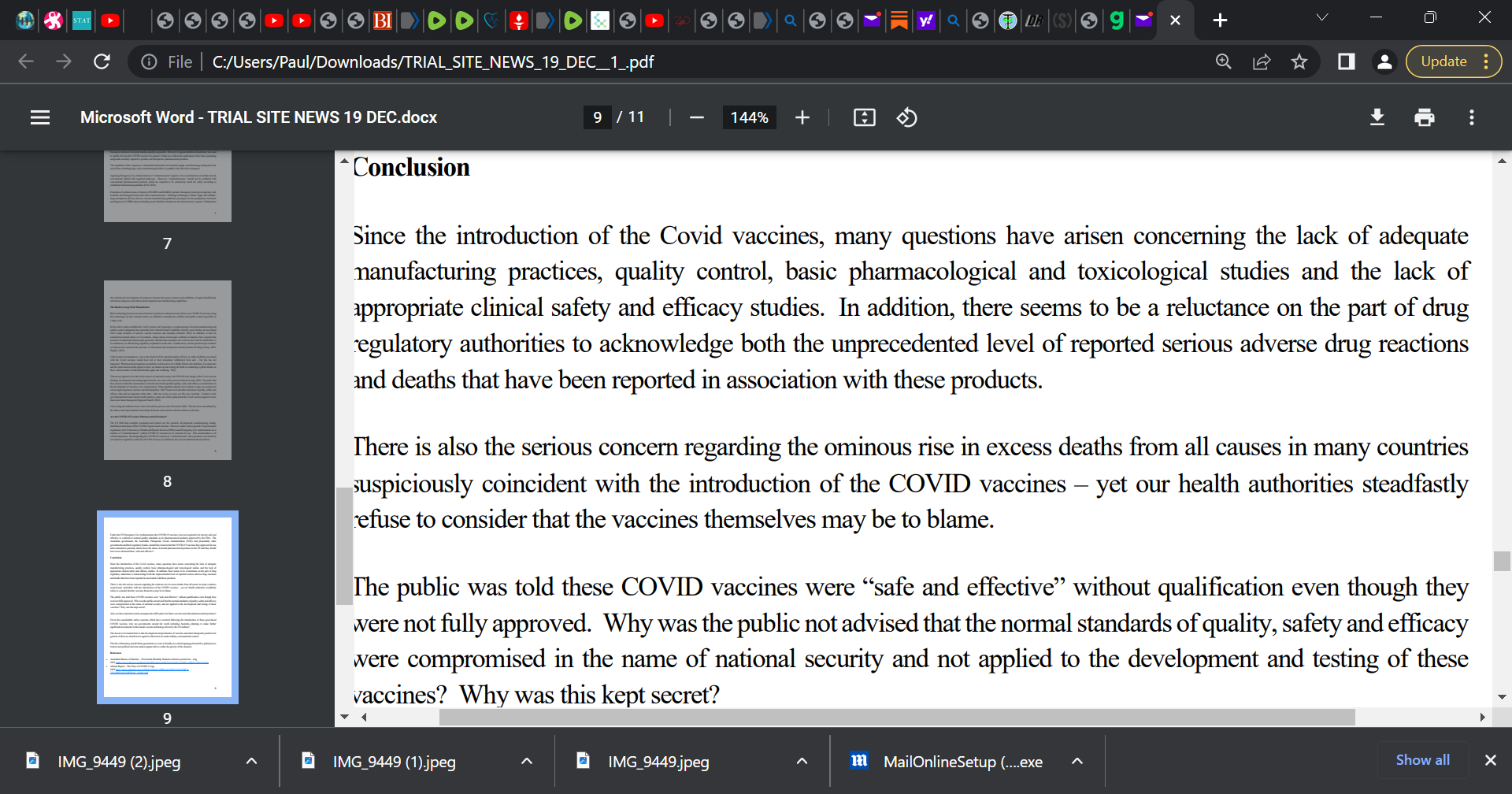Toggle the PDF sidebar menu icon
Viewport: 1512px width, 794px height.
pyautogui.click(x=40, y=117)
